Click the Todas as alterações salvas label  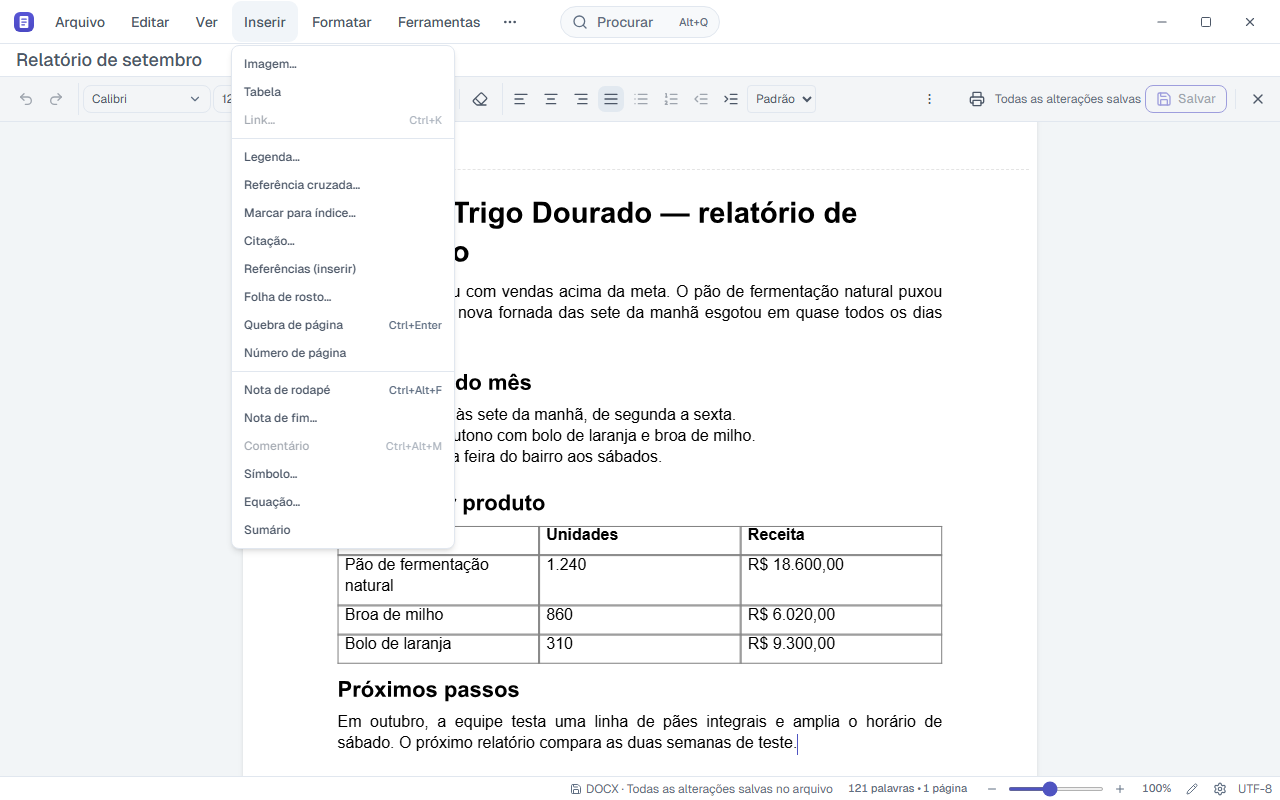click(1067, 99)
